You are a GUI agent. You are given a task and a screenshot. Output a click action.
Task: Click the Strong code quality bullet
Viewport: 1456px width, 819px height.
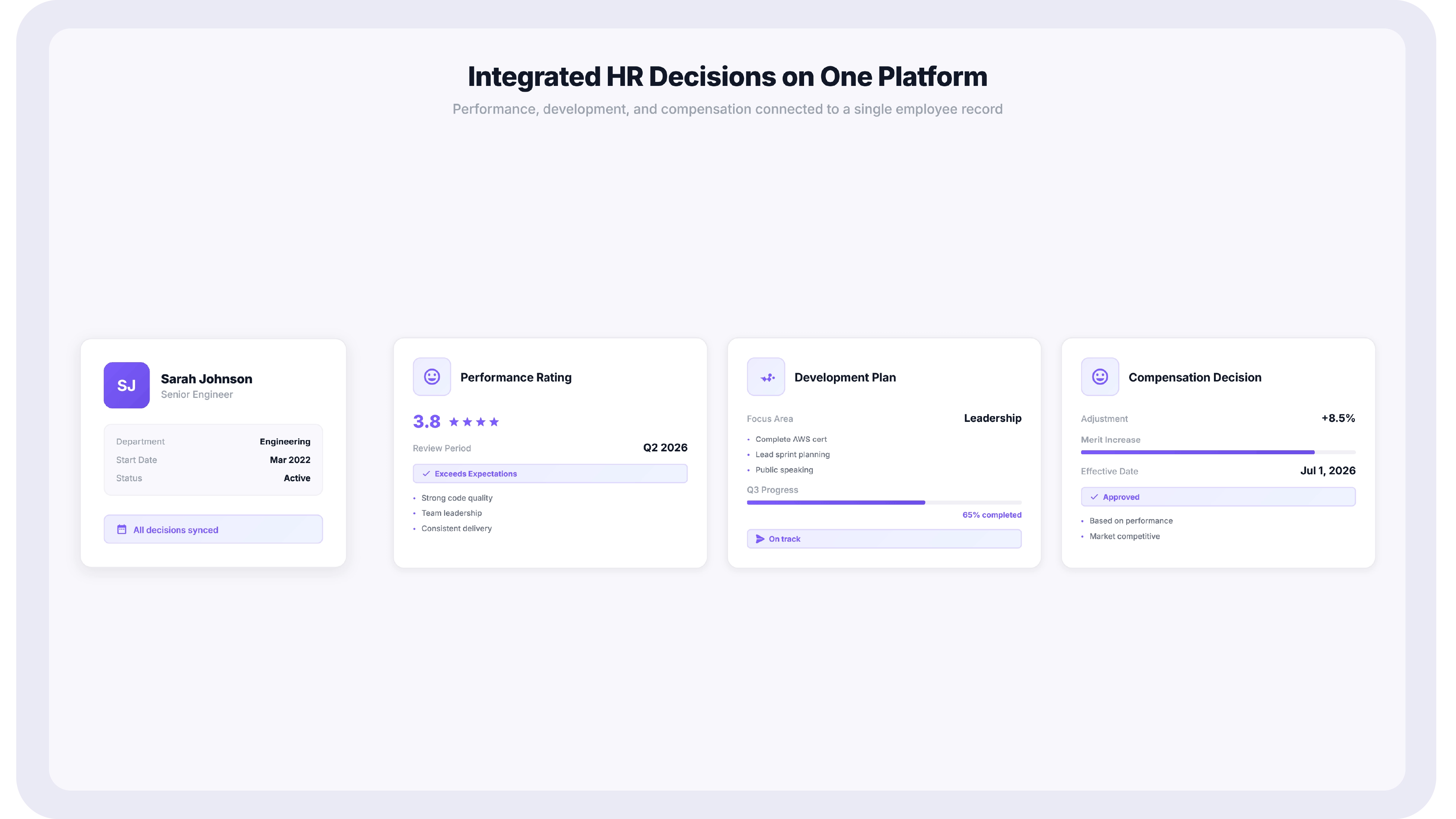tap(457, 498)
